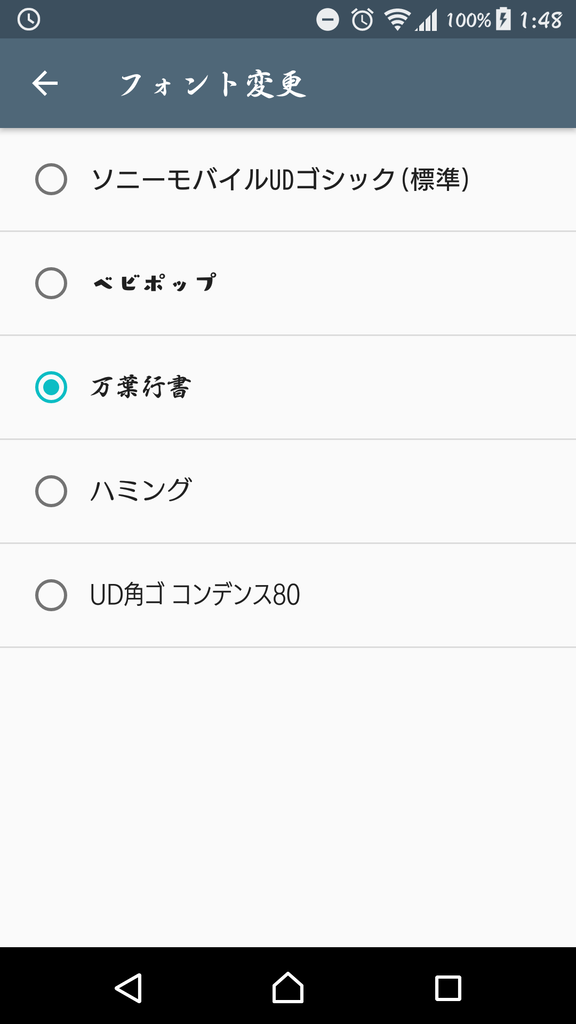Viewport: 576px width, 1024px height.
Task: Tap the Android back navigation button
Action: tap(128, 987)
